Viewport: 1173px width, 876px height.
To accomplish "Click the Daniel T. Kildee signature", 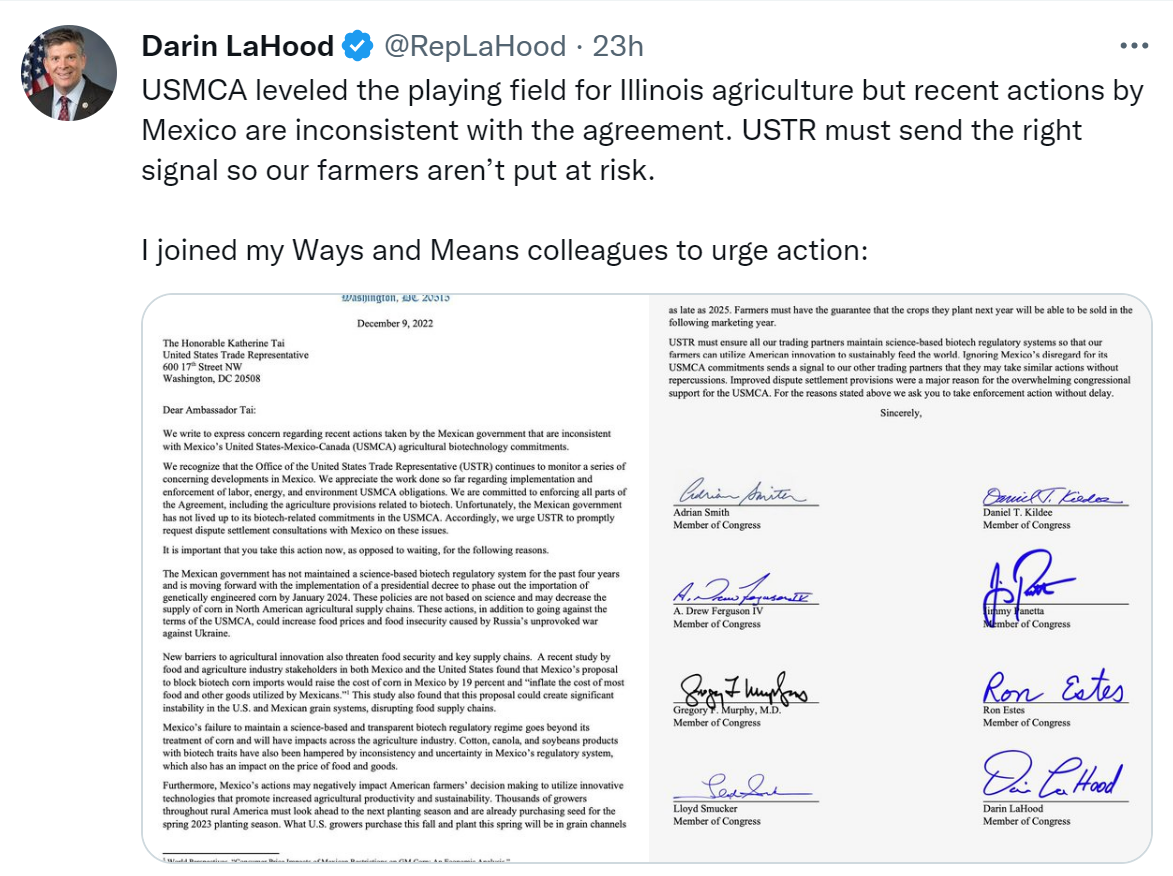I will pyautogui.click(x=1050, y=494).
